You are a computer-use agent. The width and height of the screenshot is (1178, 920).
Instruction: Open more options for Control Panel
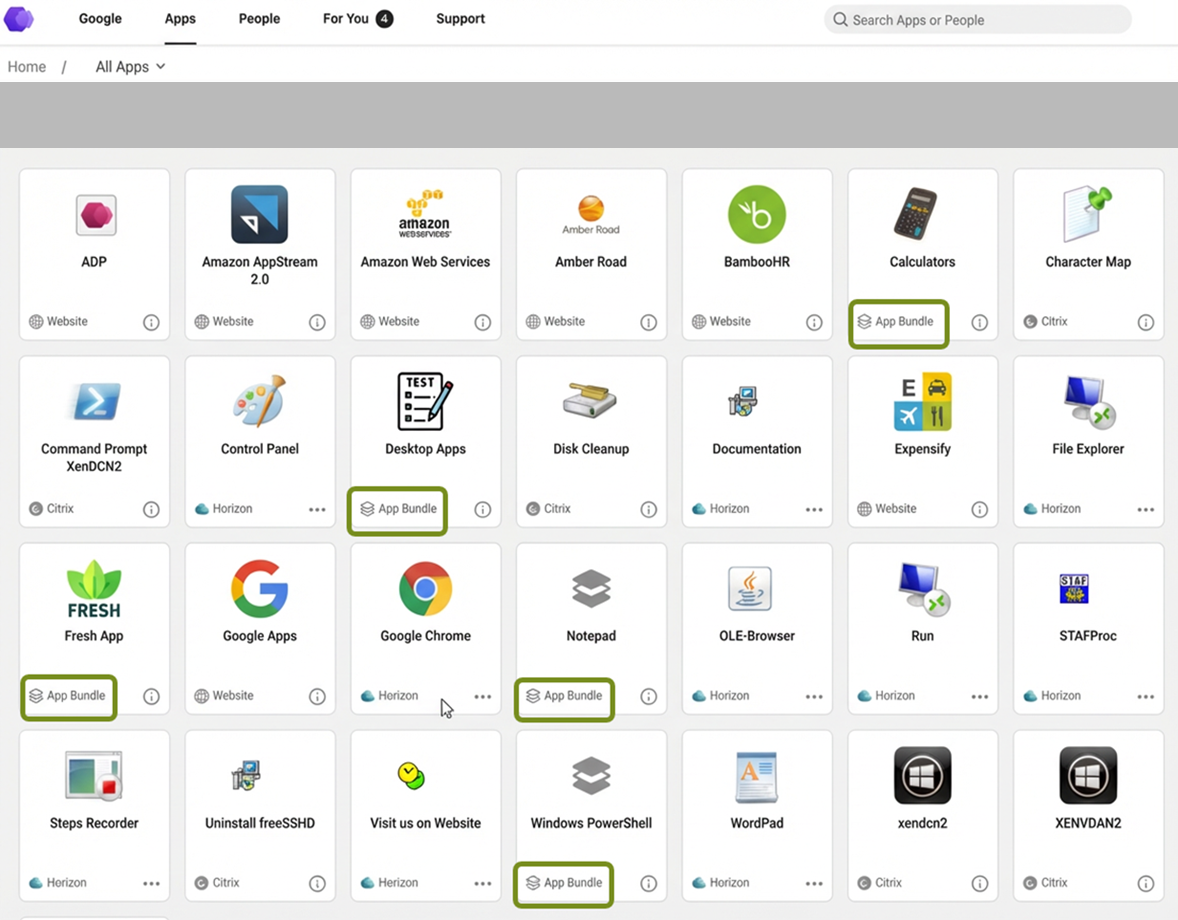(317, 509)
